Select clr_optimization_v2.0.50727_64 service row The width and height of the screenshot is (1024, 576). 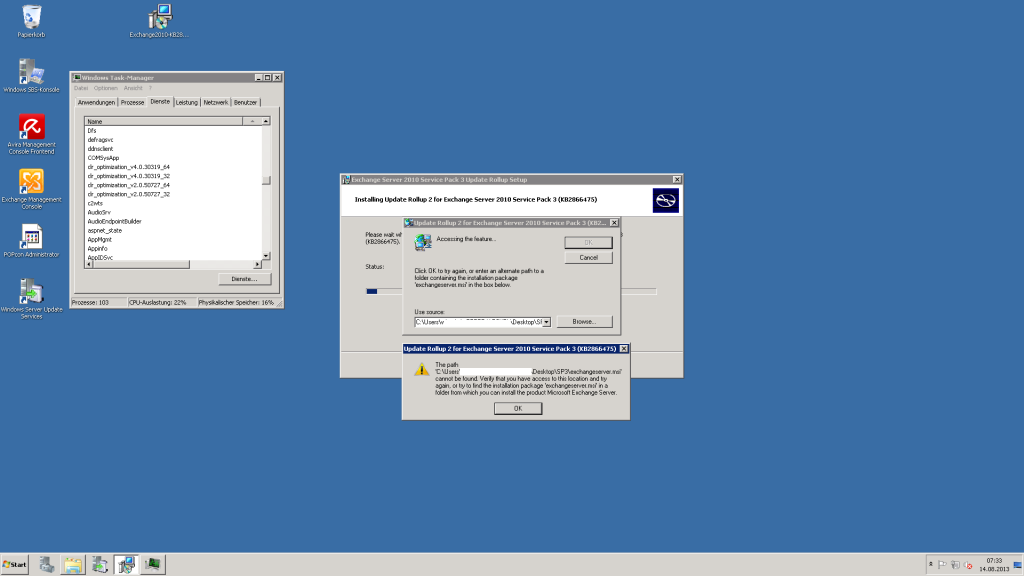click(x=173, y=185)
